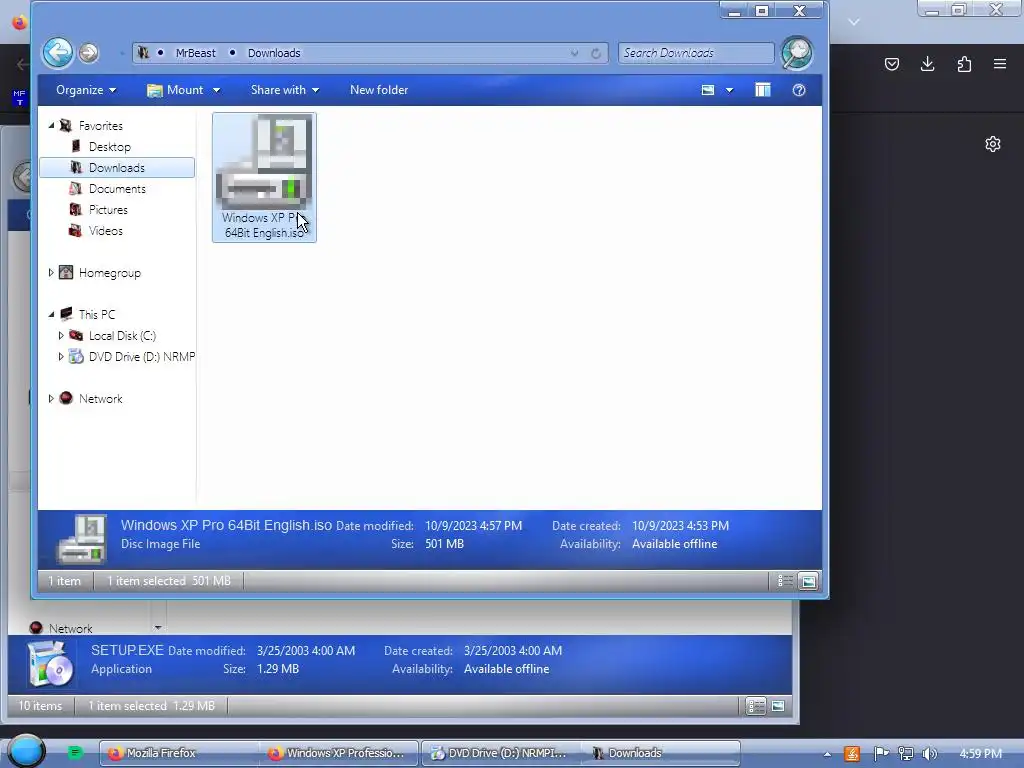Select Downloads in the navigation pane
1024x768 pixels.
(117, 168)
